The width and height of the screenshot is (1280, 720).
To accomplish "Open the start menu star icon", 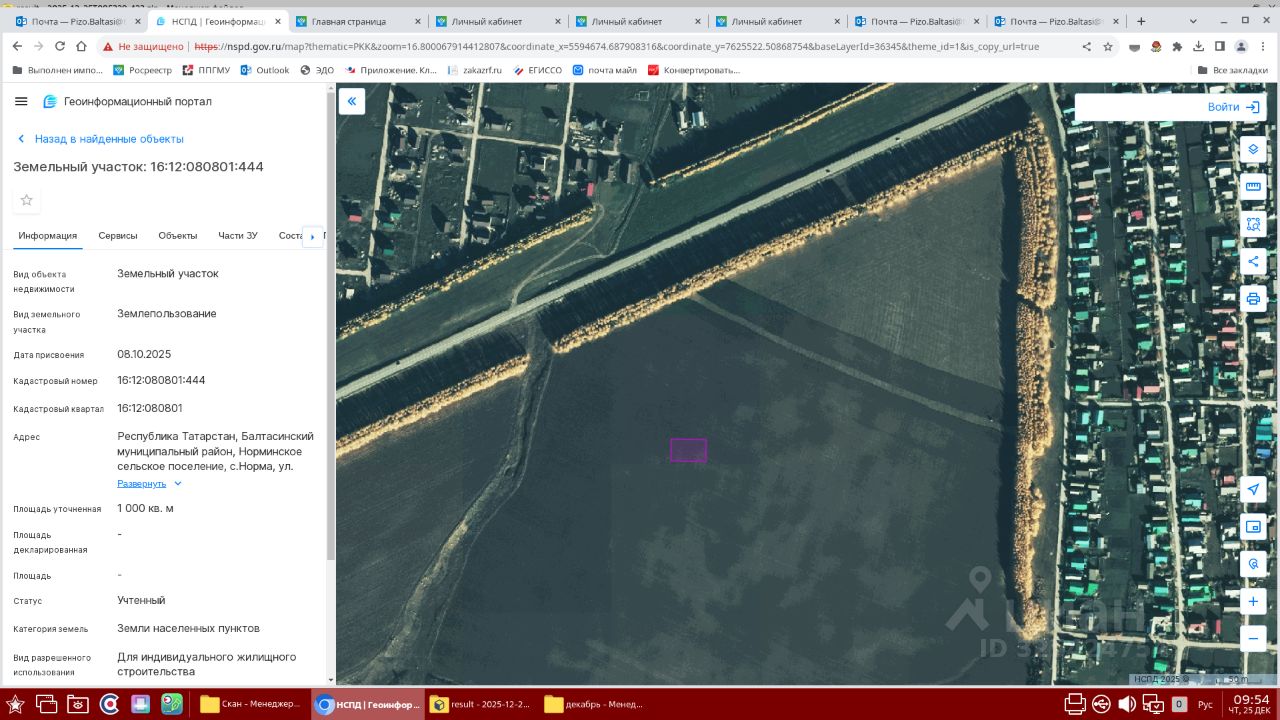I will pyautogui.click(x=15, y=704).
